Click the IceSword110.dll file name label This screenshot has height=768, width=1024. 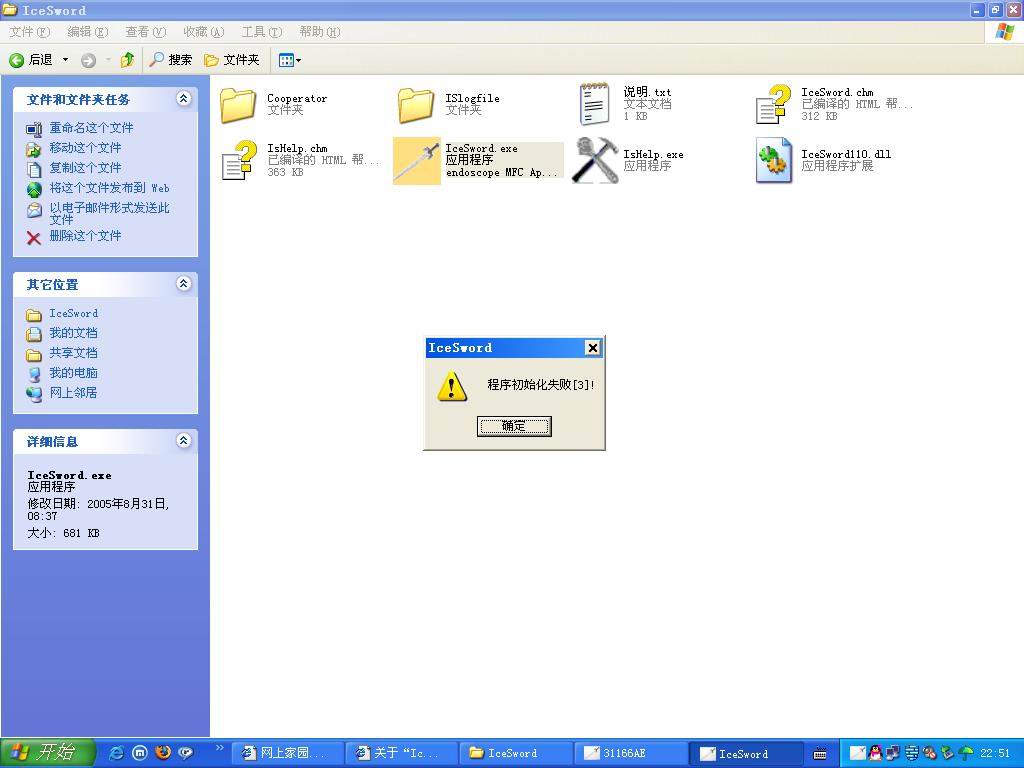[x=846, y=154]
